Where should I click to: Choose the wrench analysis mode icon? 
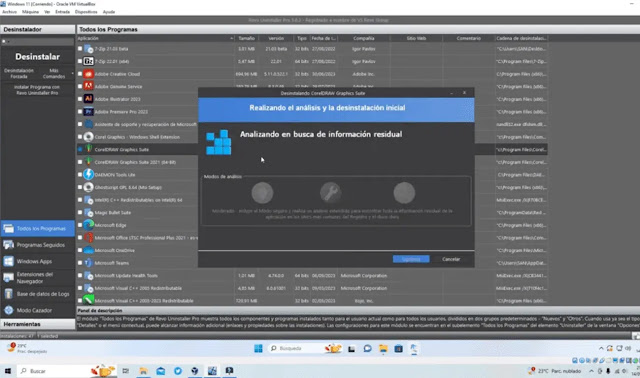pos(331,193)
